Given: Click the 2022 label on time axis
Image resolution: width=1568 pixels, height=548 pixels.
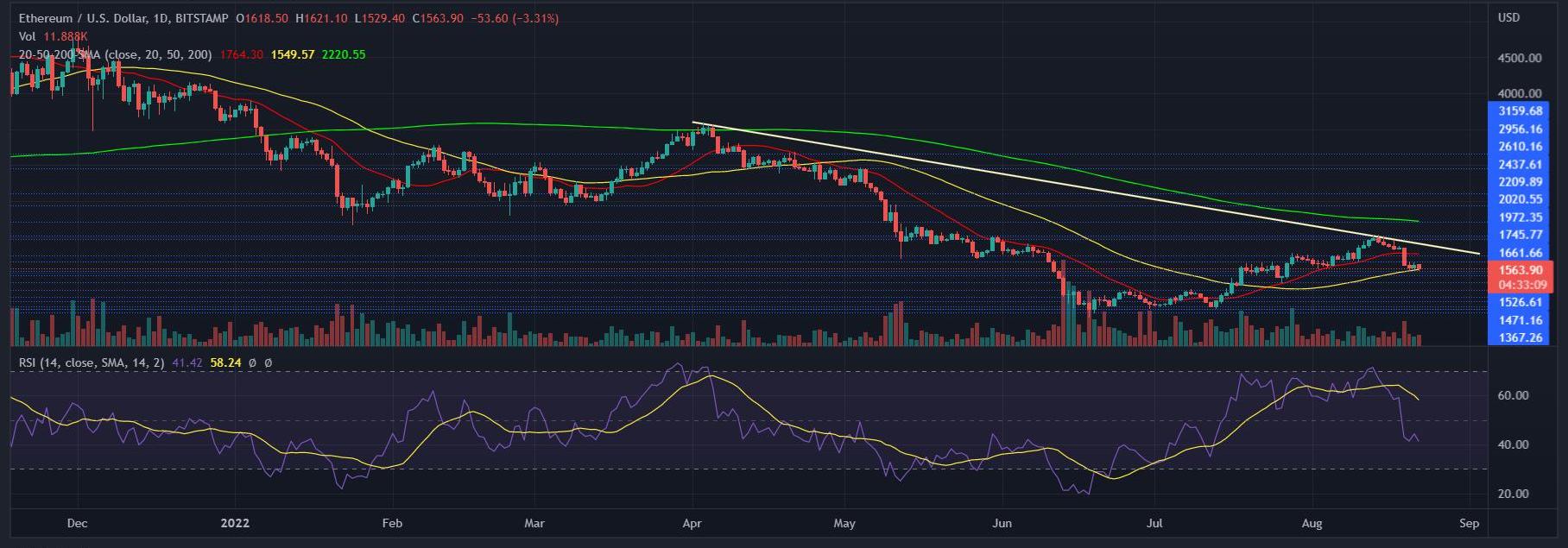Looking at the screenshot, I should point(235,523).
